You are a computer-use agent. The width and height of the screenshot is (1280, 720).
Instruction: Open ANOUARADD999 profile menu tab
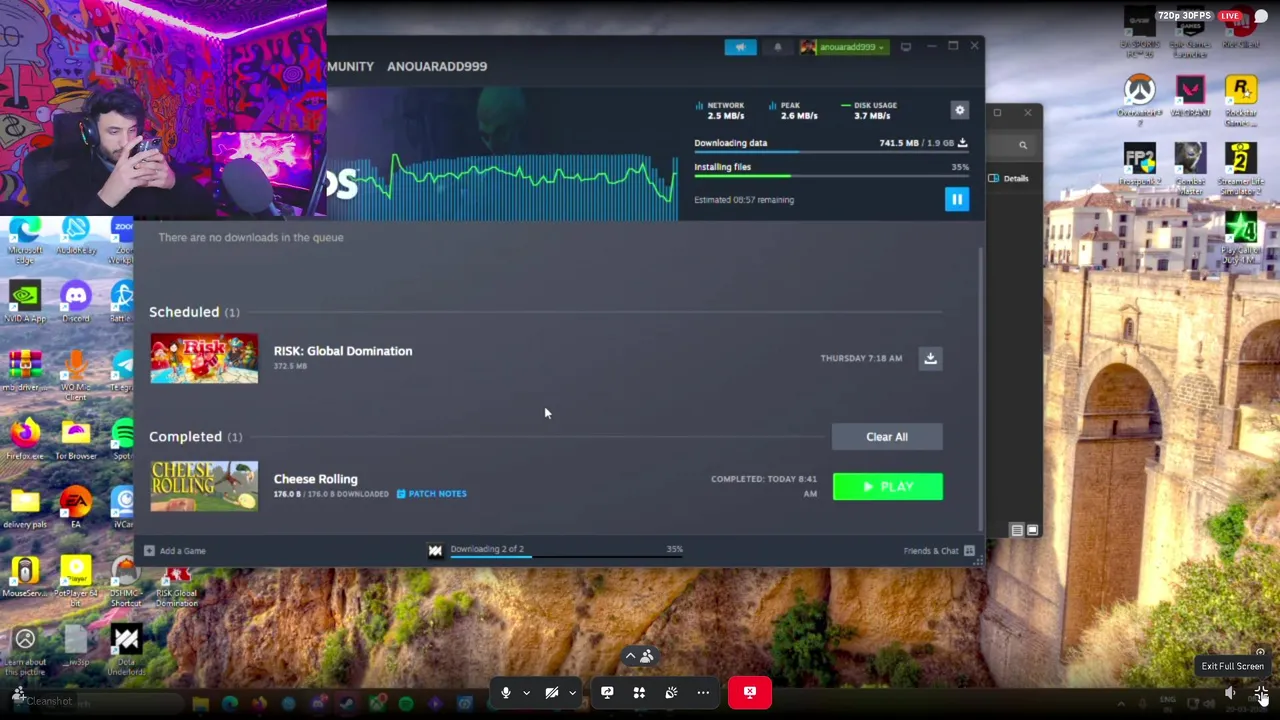(x=437, y=66)
